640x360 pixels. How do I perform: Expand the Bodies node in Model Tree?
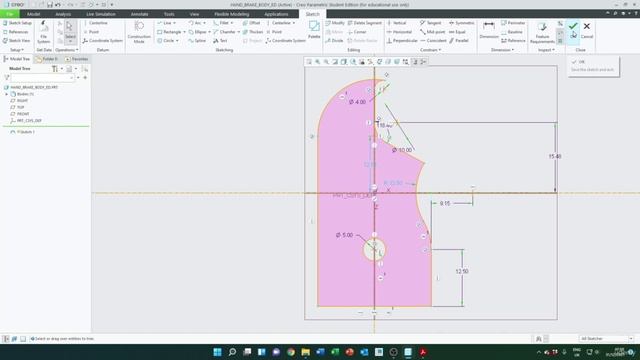pos(7,94)
